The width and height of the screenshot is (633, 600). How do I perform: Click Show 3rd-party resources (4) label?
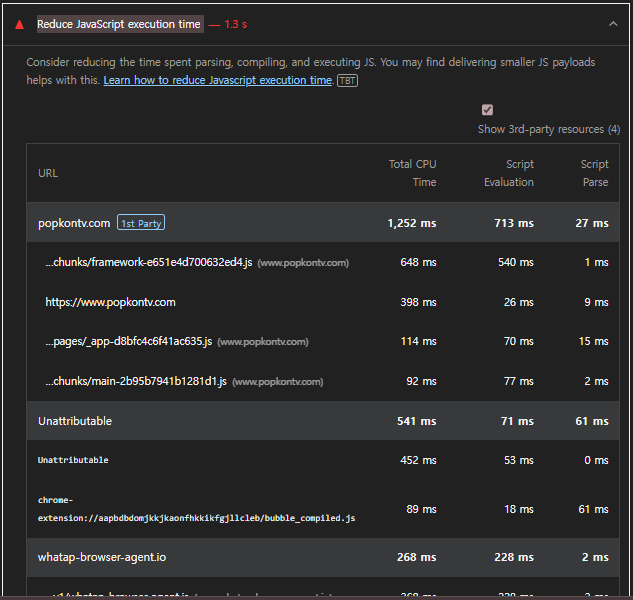[x=549, y=129]
